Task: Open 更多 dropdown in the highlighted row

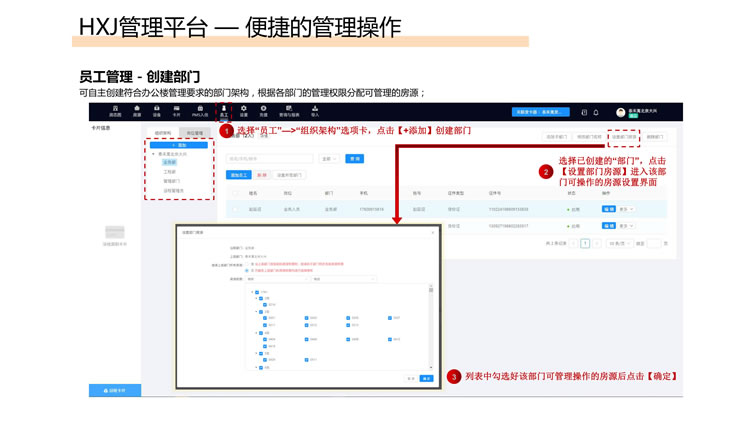Action: (x=626, y=209)
